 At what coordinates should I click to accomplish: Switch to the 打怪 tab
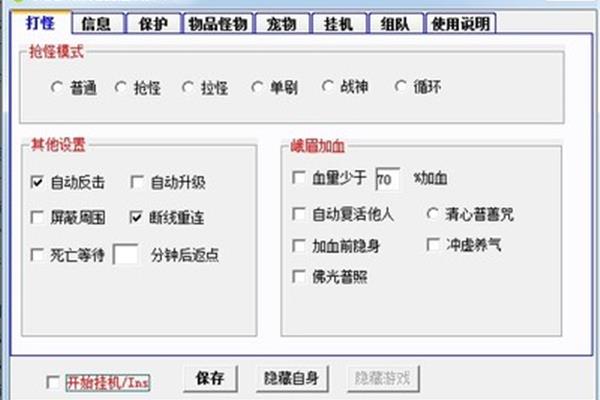click(41, 23)
